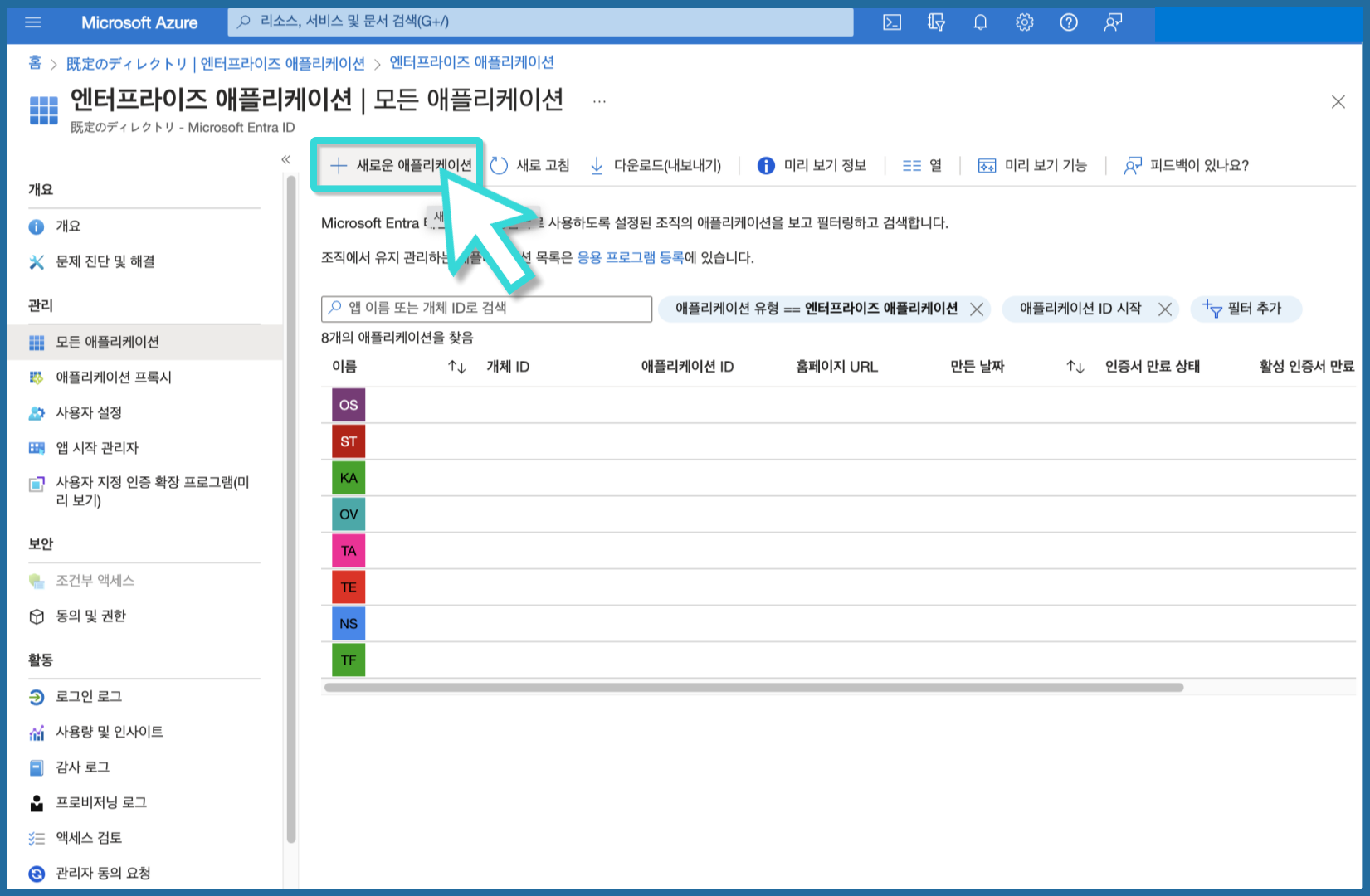Select the green TF application tile
This screenshot has height=896, width=1370.
(x=349, y=660)
